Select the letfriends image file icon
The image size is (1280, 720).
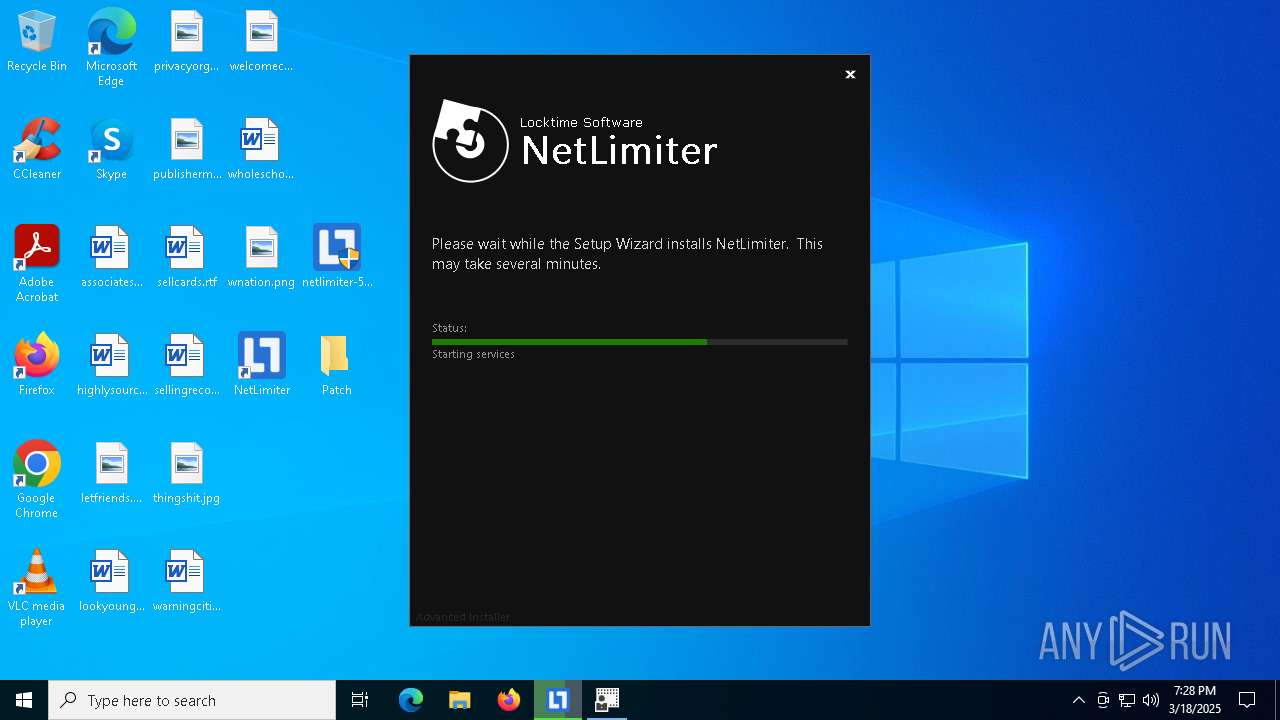(x=111, y=474)
